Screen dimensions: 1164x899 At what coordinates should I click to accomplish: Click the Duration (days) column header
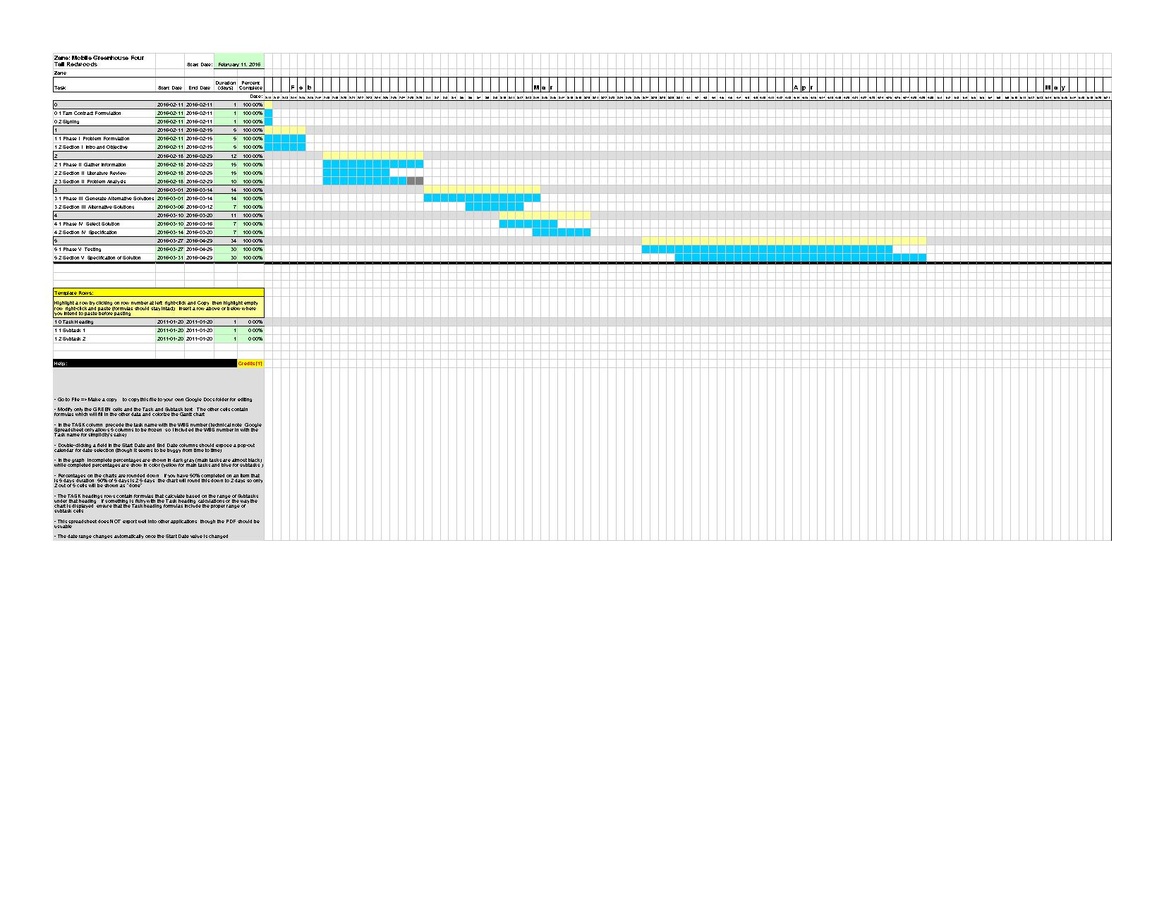(x=225, y=86)
